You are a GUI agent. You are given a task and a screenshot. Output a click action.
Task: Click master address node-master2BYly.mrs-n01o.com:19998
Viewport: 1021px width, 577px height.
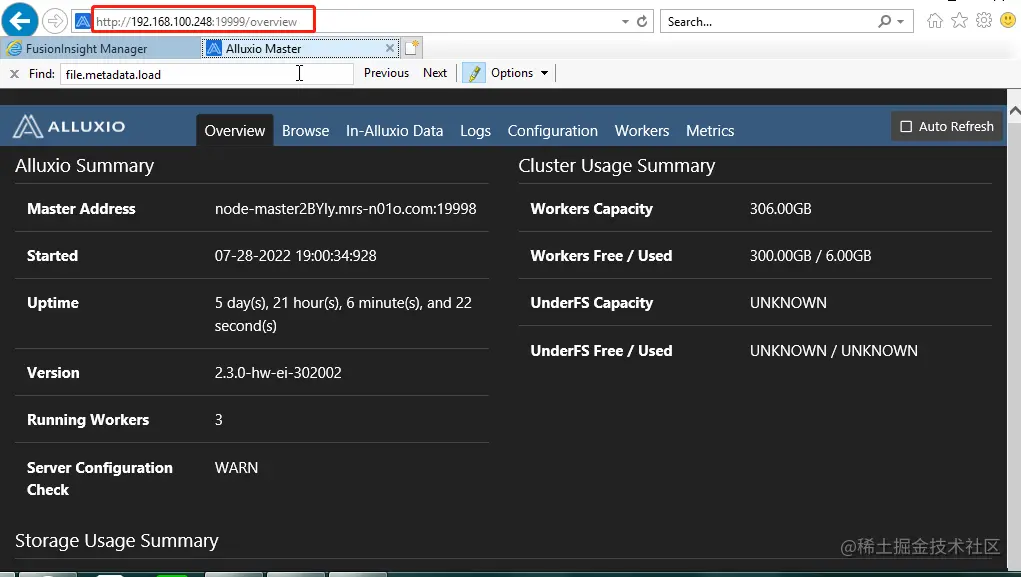(346, 208)
